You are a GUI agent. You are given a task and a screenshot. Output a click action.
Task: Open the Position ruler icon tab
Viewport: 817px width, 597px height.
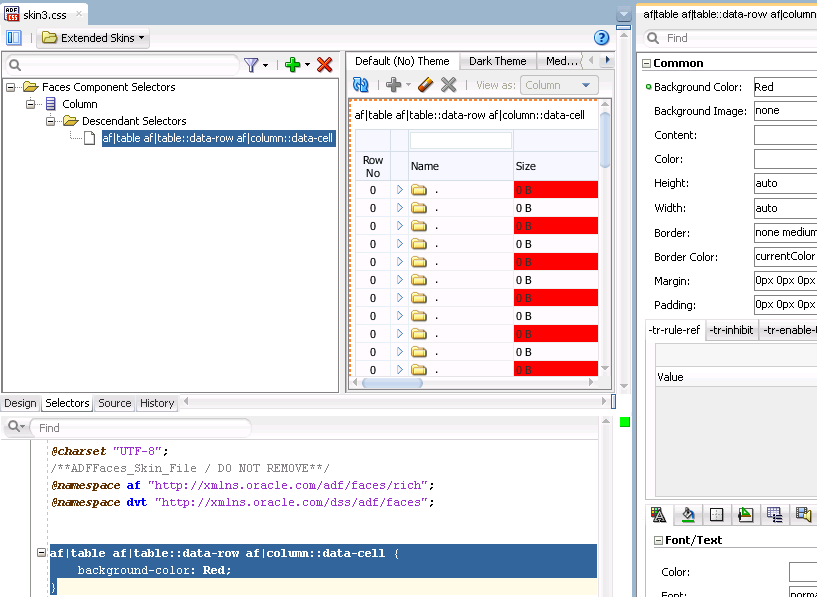coord(746,515)
